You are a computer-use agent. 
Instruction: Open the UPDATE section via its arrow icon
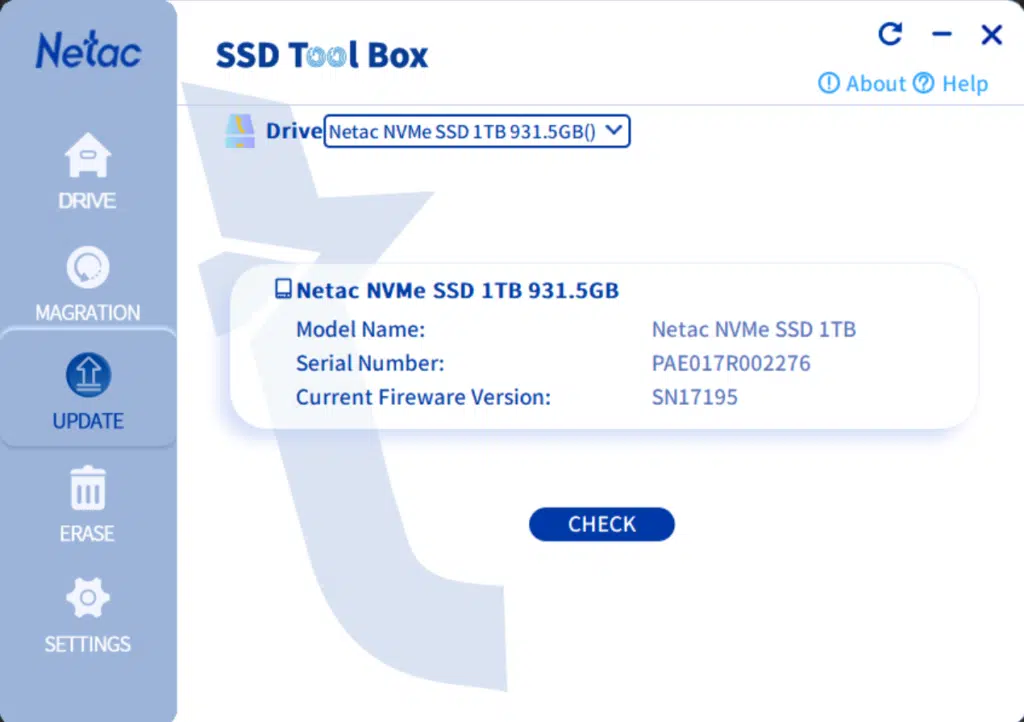click(x=87, y=374)
